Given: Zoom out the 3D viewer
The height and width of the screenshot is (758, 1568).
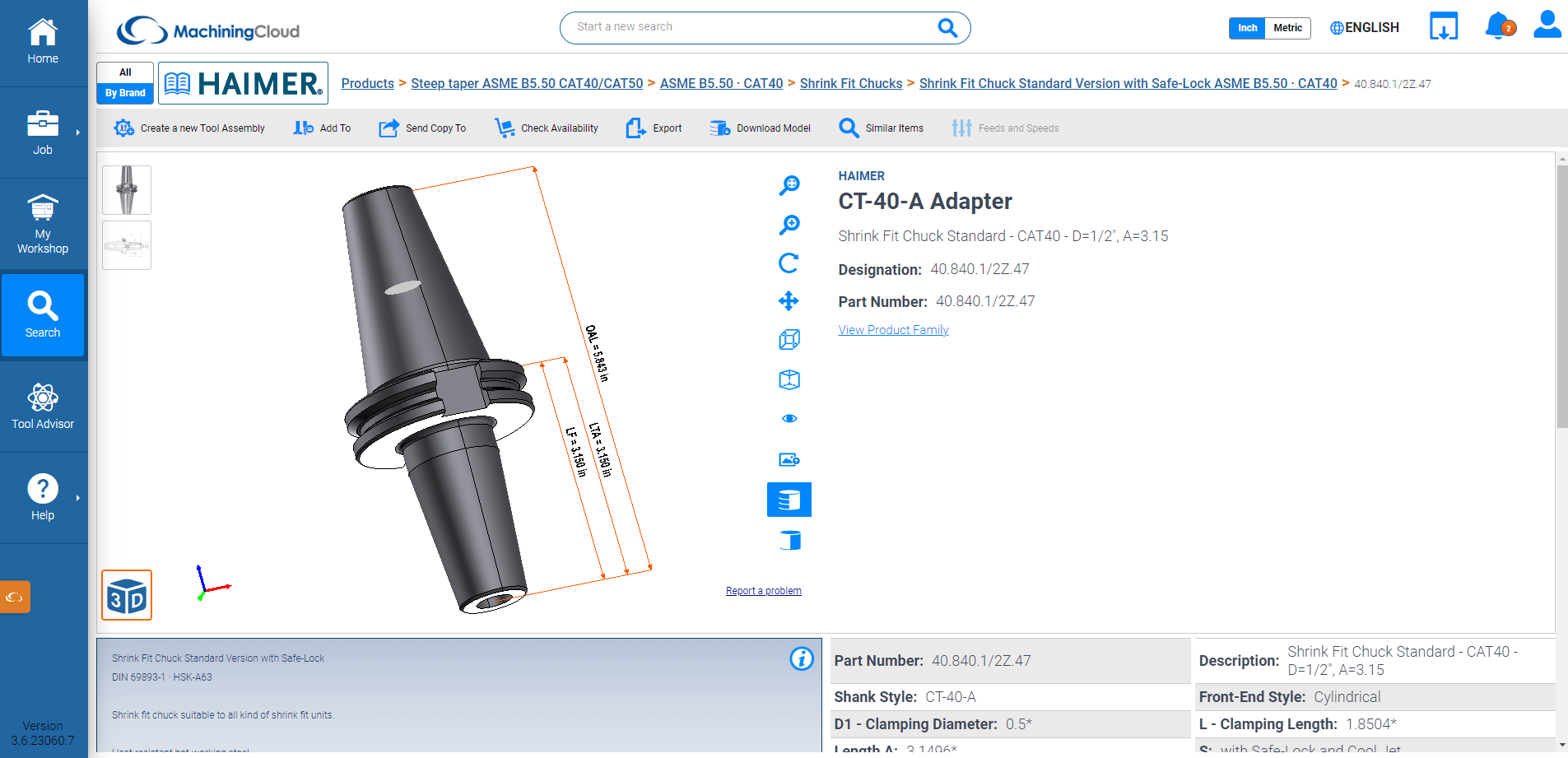Looking at the screenshot, I should pyautogui.click(x=789, y=185).
